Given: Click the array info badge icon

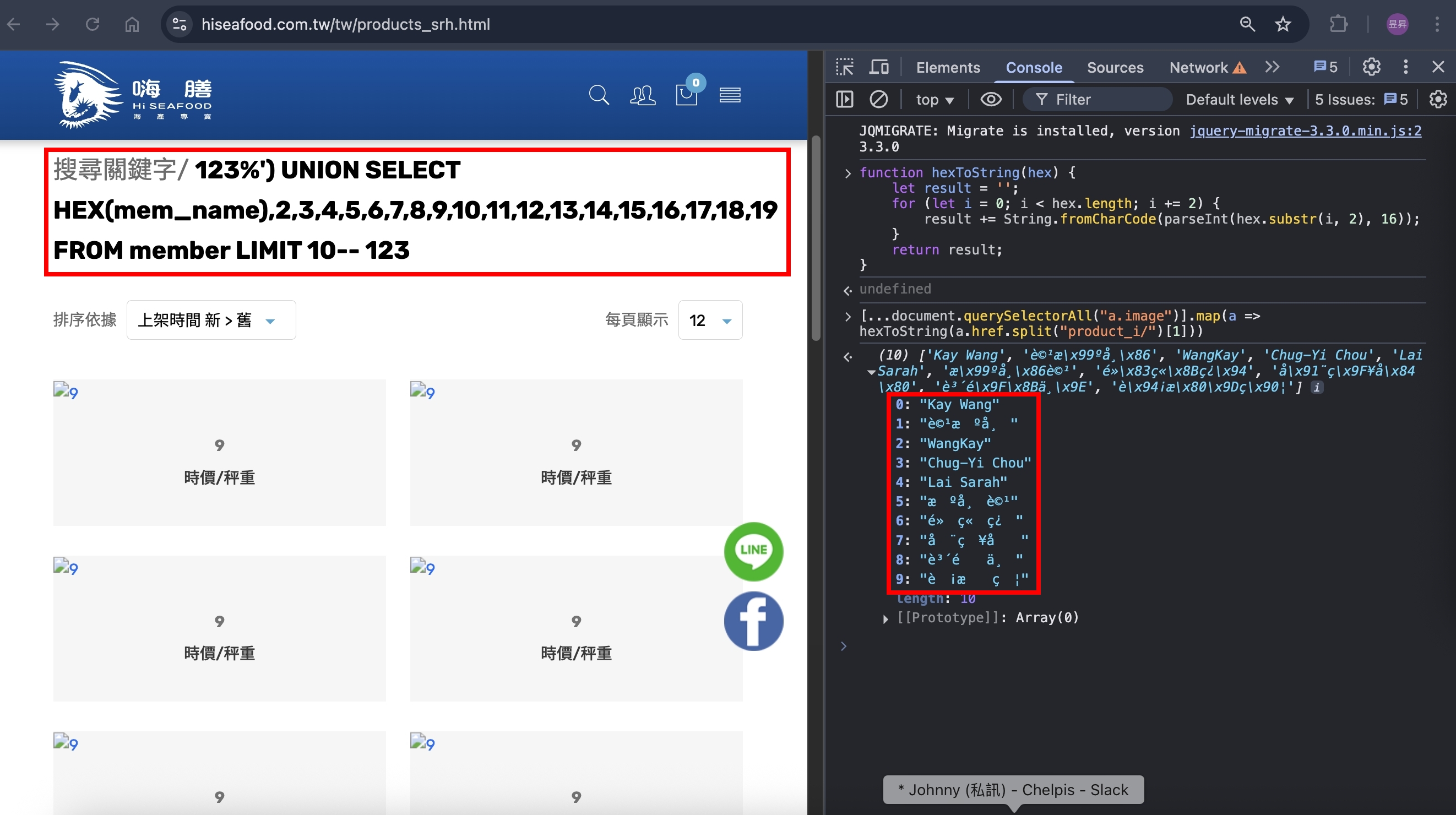Looking at the screenshot, I should click(1317, 387).
